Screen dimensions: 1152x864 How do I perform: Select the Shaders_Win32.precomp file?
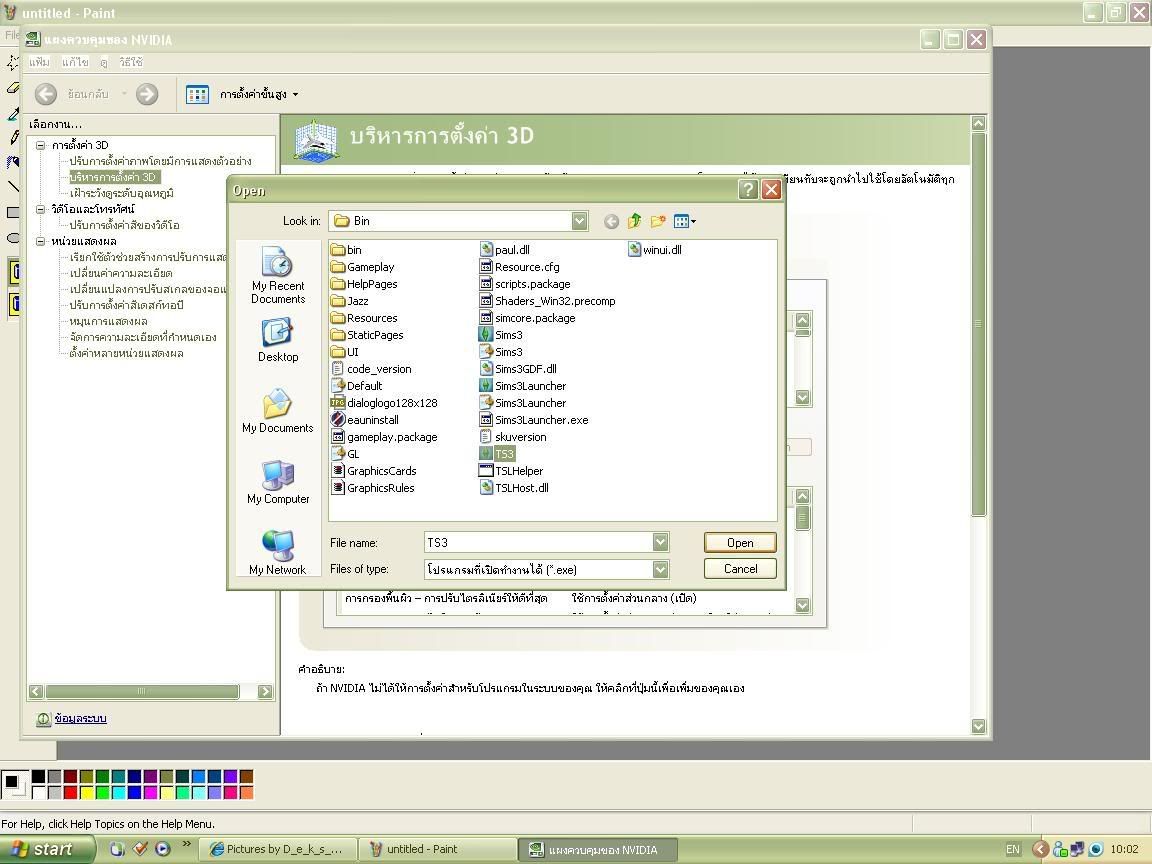click(547, 301)
